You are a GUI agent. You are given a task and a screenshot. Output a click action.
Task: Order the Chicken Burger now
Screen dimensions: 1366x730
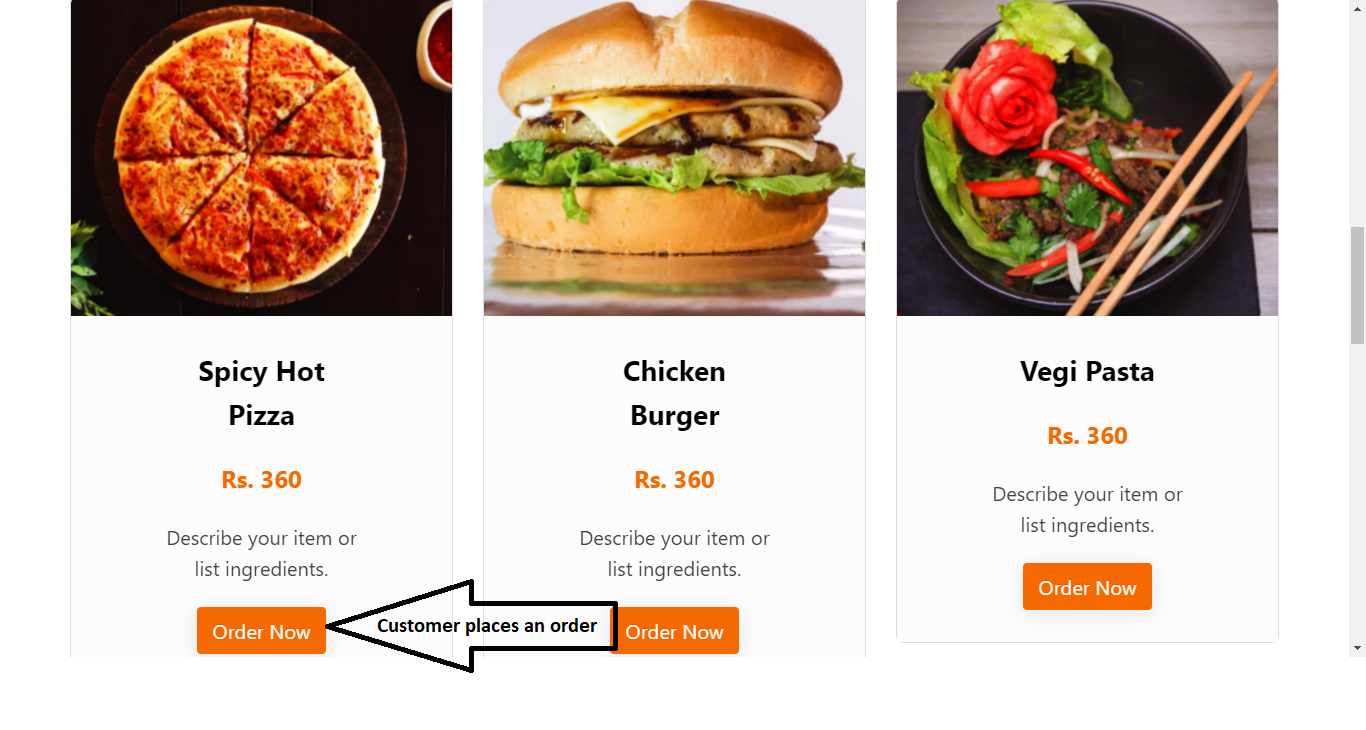(675, 631)
